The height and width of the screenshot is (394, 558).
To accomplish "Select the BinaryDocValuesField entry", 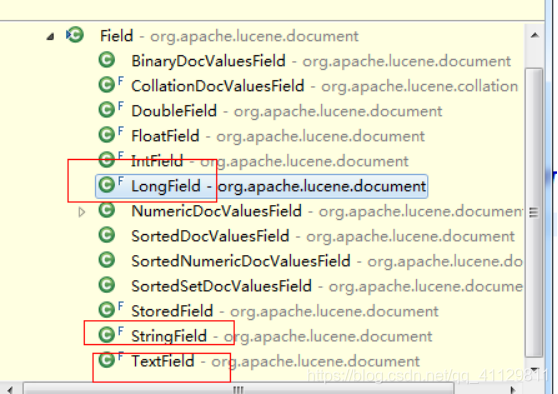I will 321,61.
